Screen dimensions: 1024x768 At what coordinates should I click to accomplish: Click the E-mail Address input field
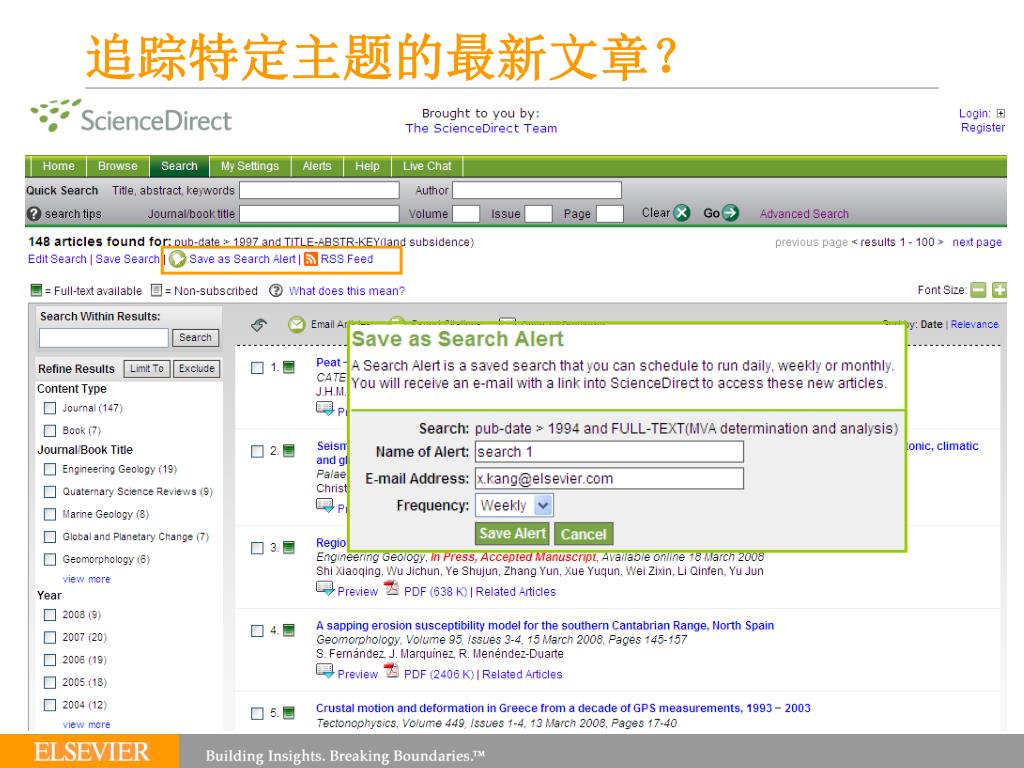[609, 478]
